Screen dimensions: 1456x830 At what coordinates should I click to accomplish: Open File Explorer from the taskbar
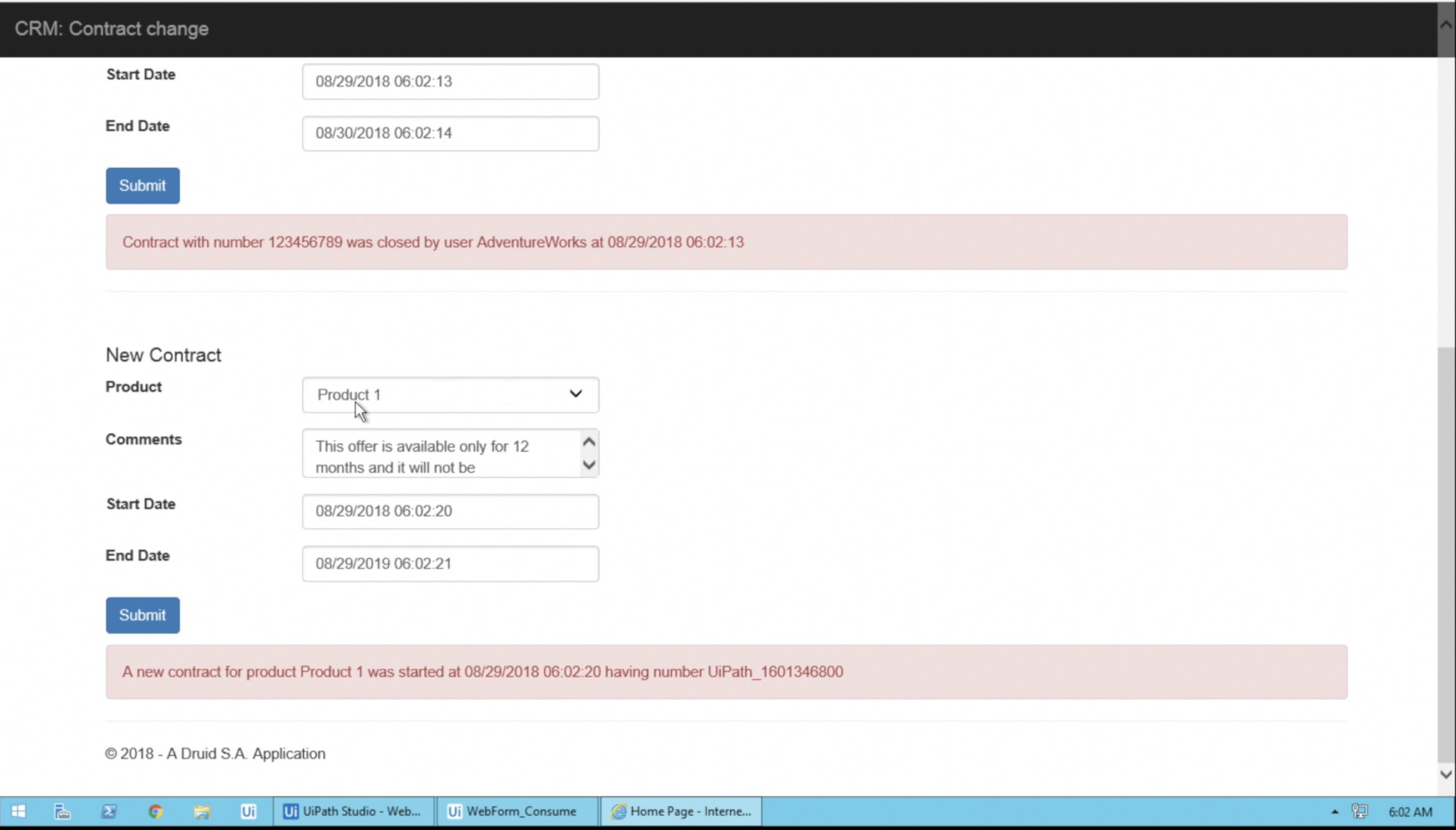[202, 810]
